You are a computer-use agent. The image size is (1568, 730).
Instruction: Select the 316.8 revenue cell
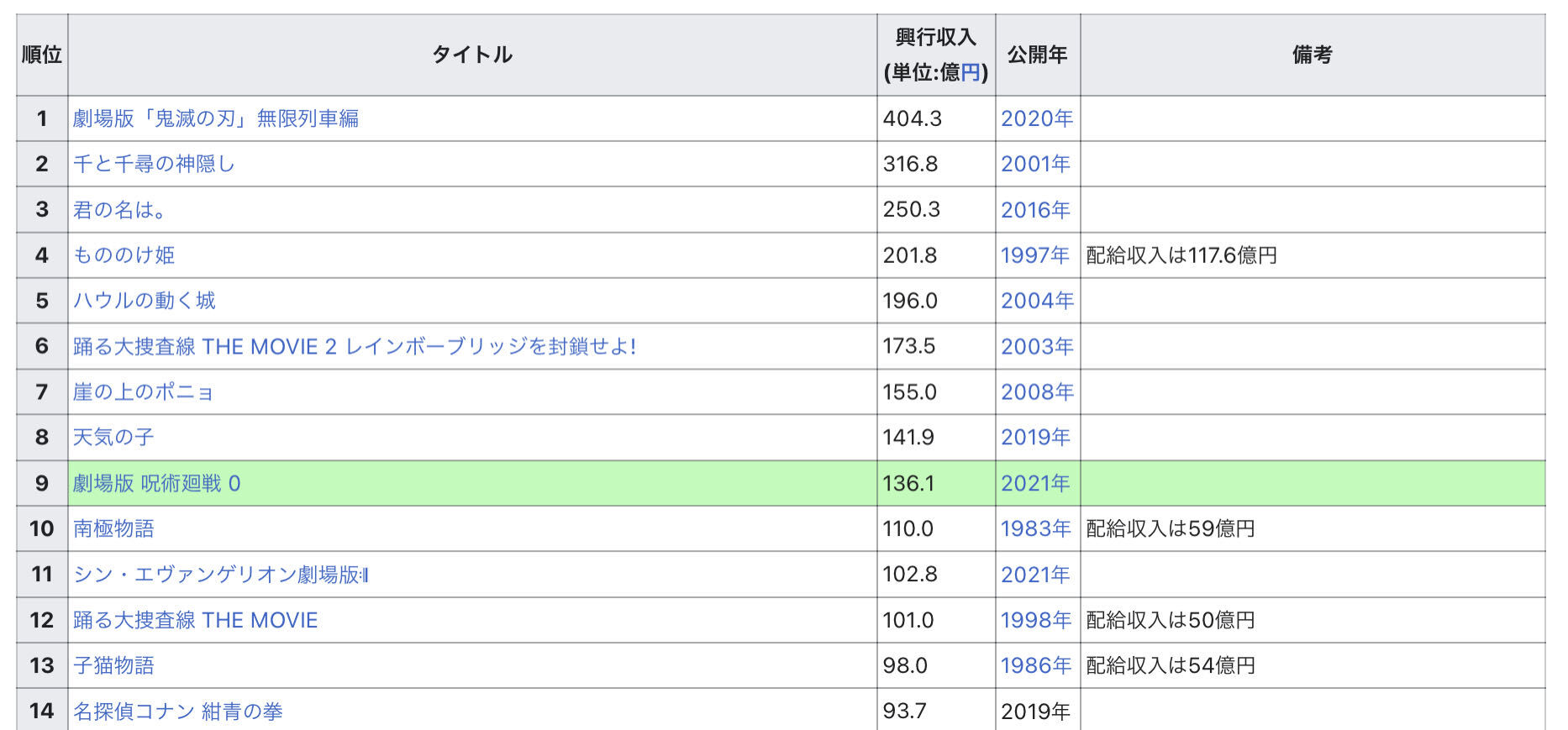936,164
